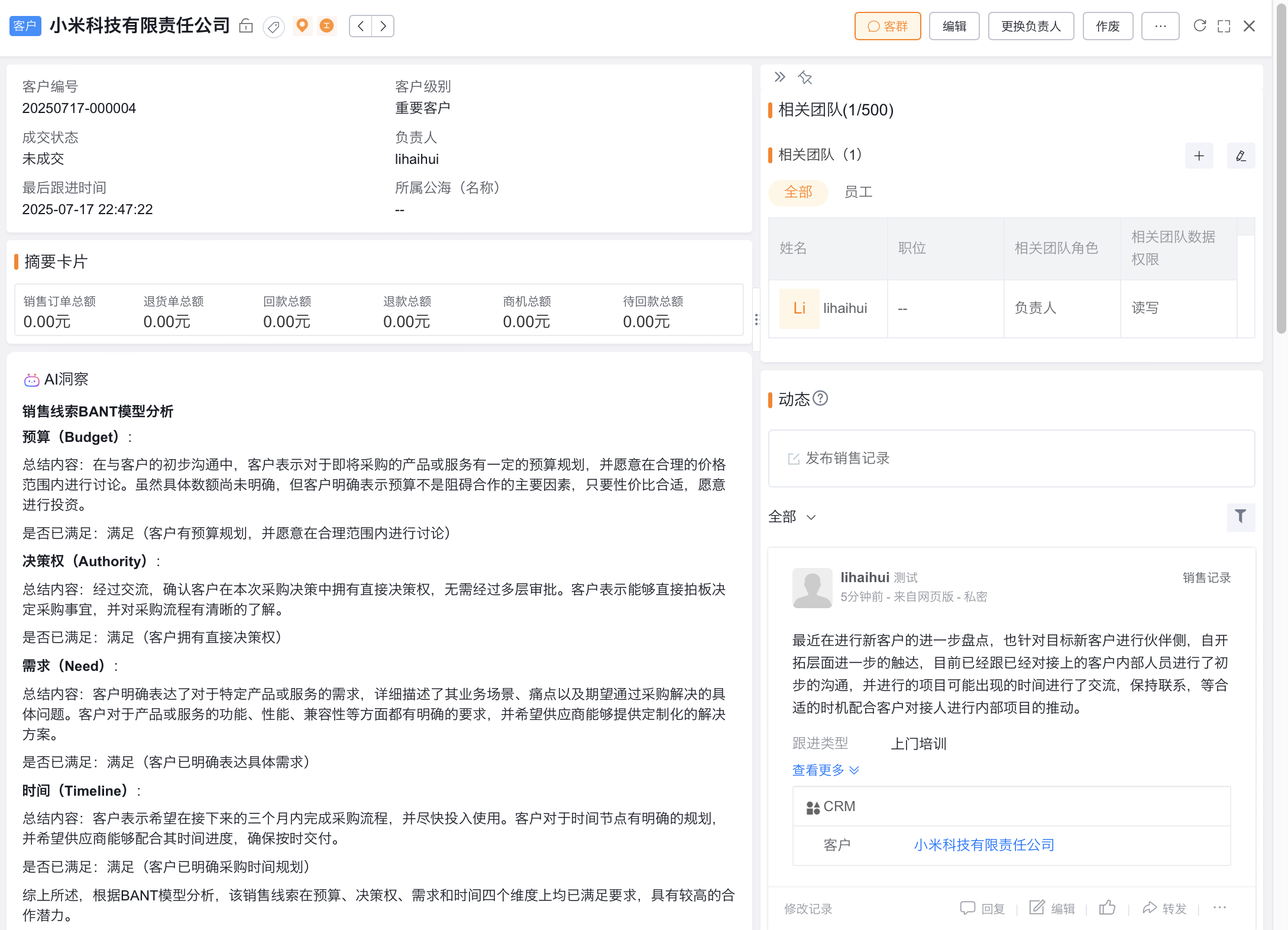Click the 作废 button
This screenshot has width=1288, height=930.
(x=1108, y=26)
